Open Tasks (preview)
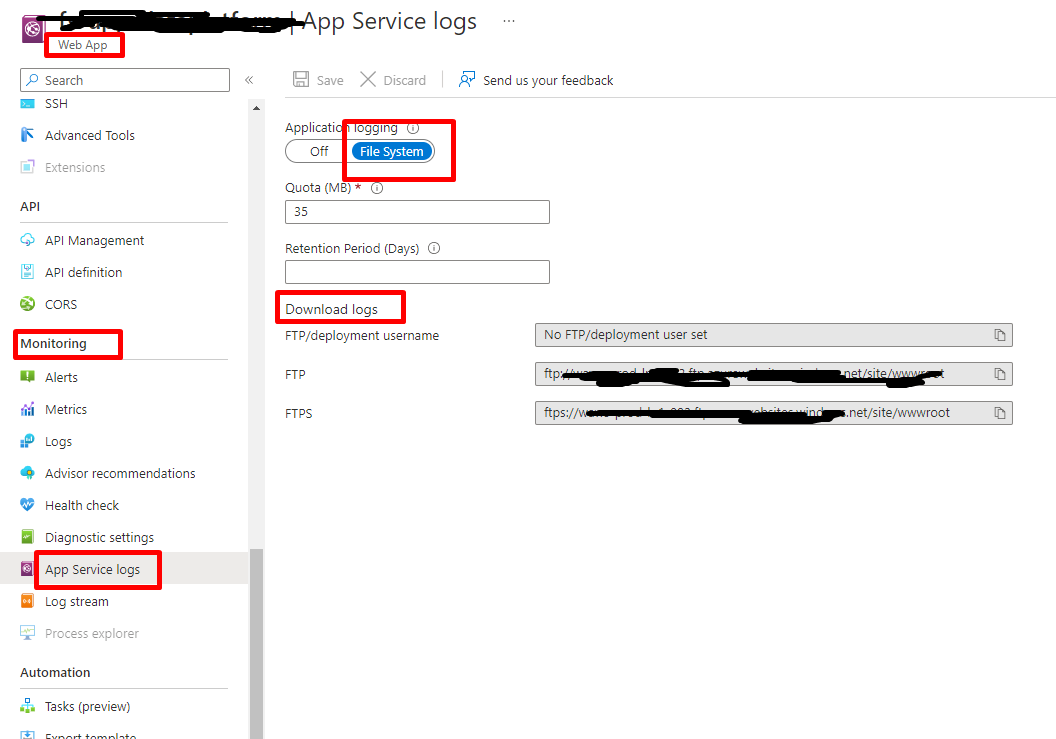 [88, 706]
